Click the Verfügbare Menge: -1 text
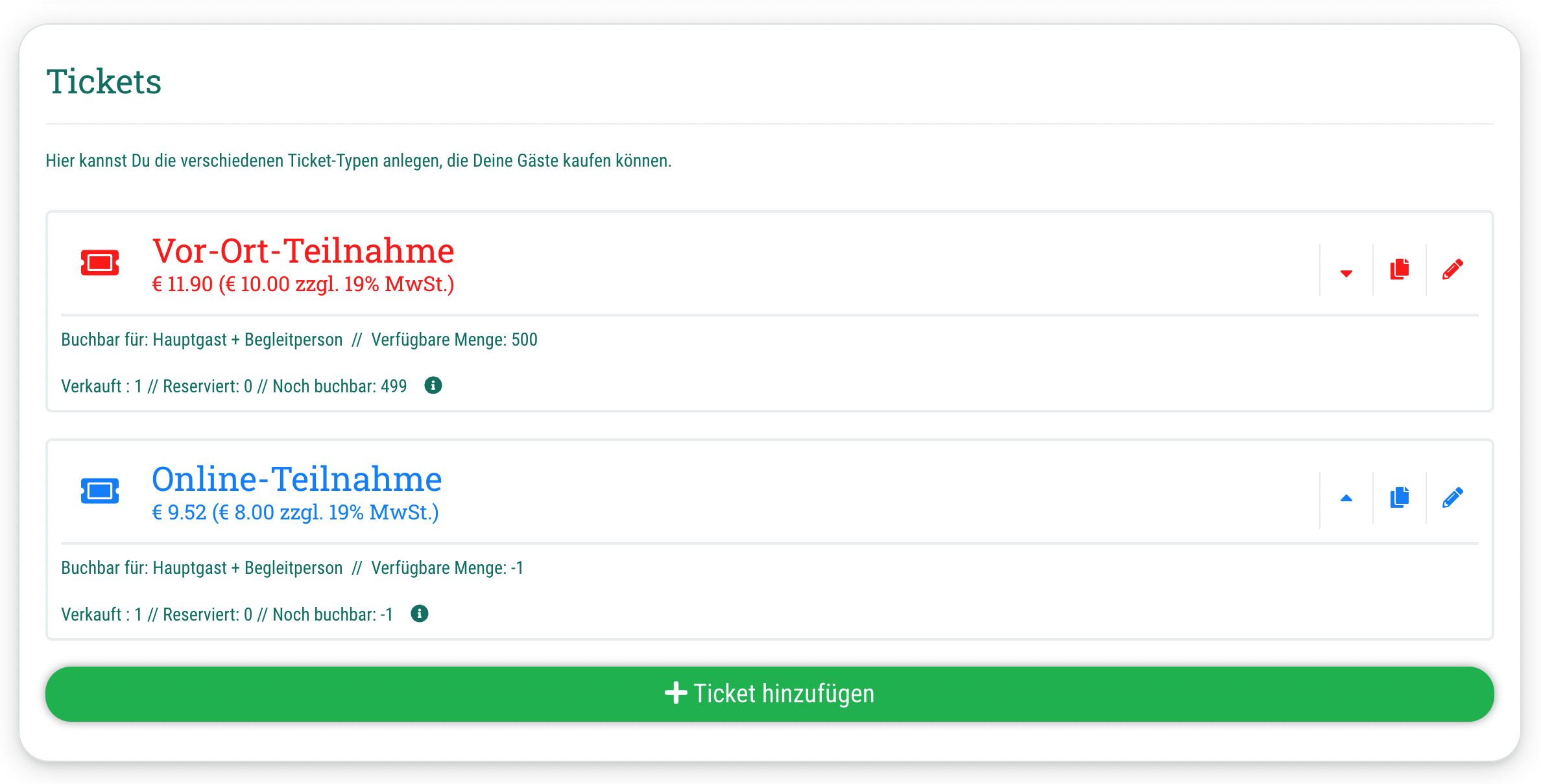Viewport: 1541px width, 784px height. 447,568
